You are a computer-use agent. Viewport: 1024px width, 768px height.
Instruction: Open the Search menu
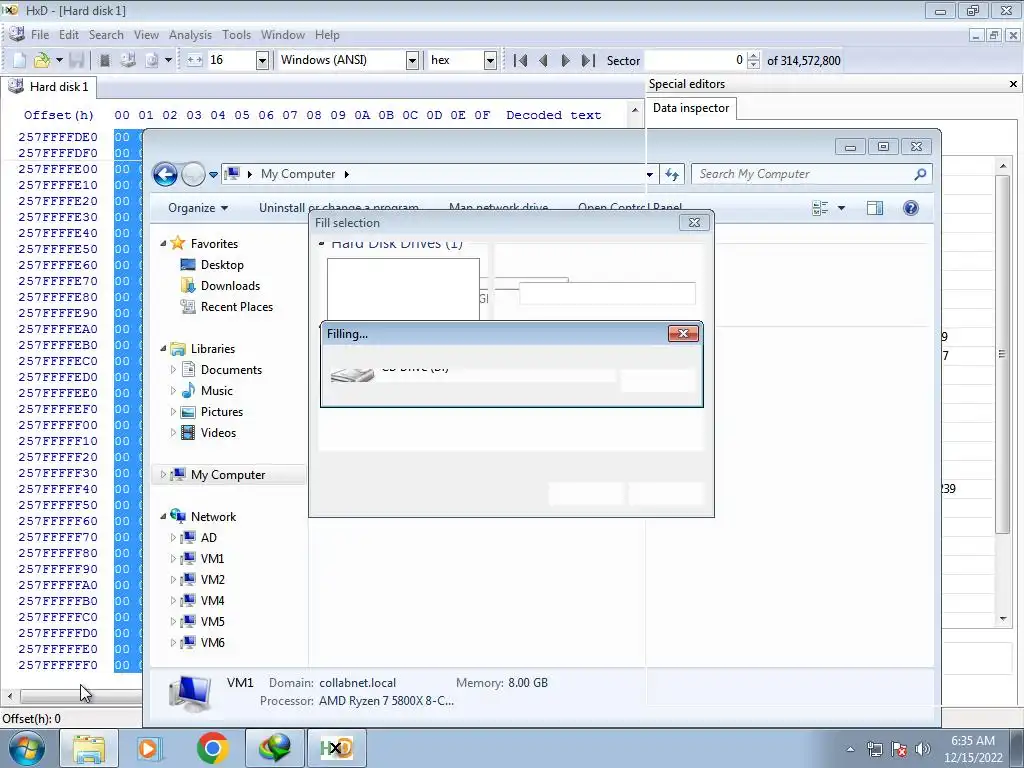[x=106, y=35]
